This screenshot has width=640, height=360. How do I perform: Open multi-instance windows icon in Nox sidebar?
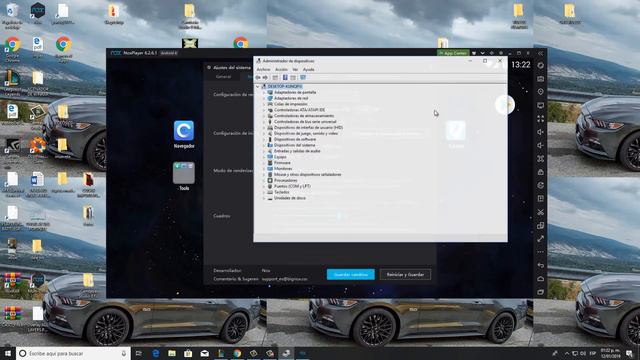point(540,226)
